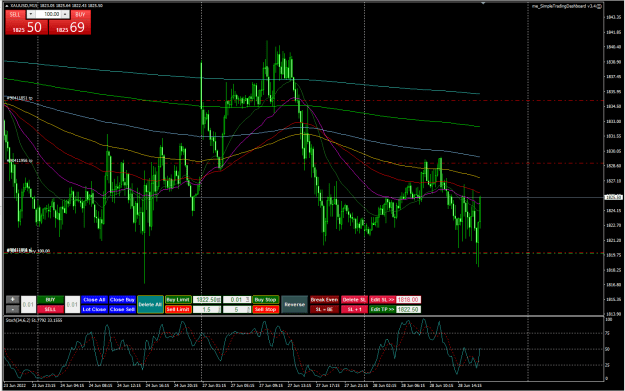The image size is (625, 391).
Task: Select the #98411851 tp order line label
Action: 20,98
